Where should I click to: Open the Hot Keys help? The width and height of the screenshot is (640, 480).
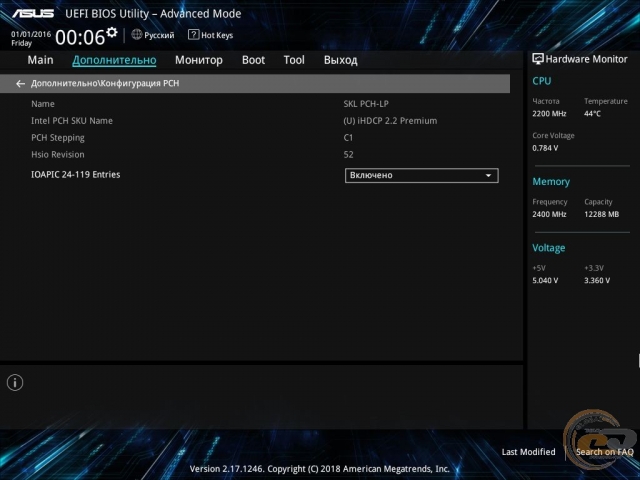click(211, 35)
